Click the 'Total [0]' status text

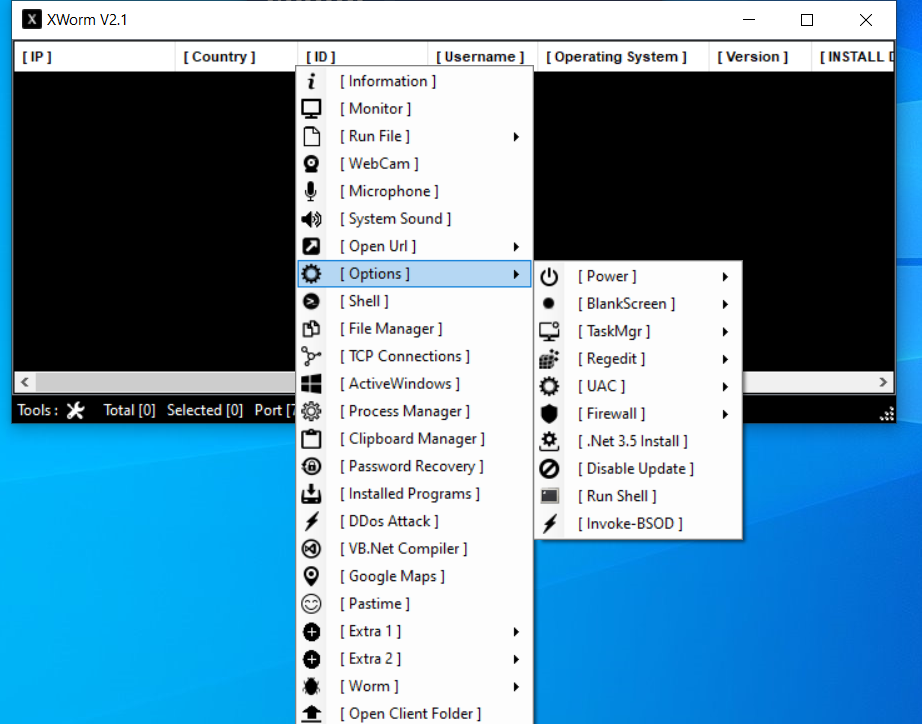coord(129,410)
